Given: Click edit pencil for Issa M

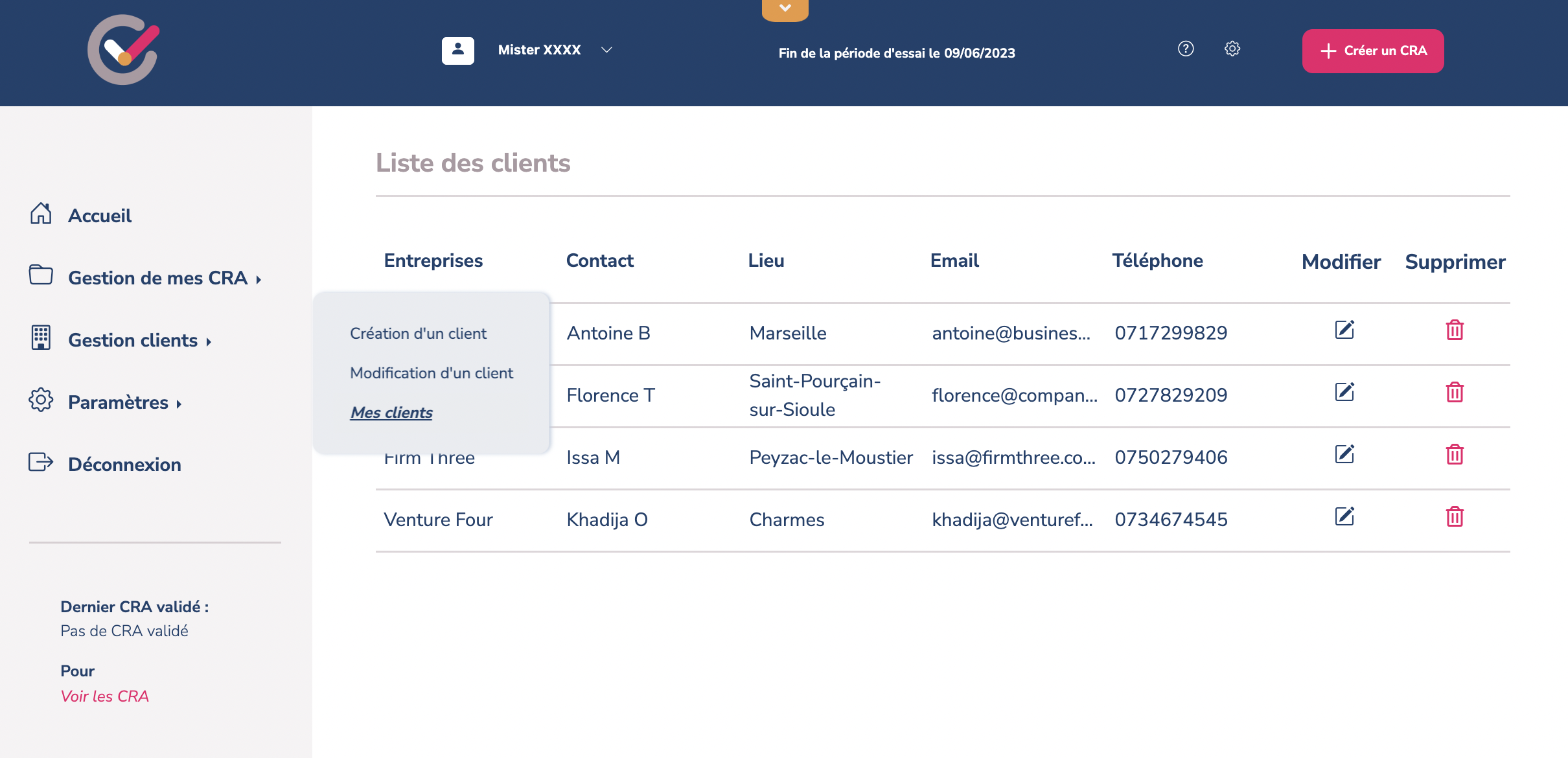Looking at the screenshot, I should click(x=1344, y=455).
